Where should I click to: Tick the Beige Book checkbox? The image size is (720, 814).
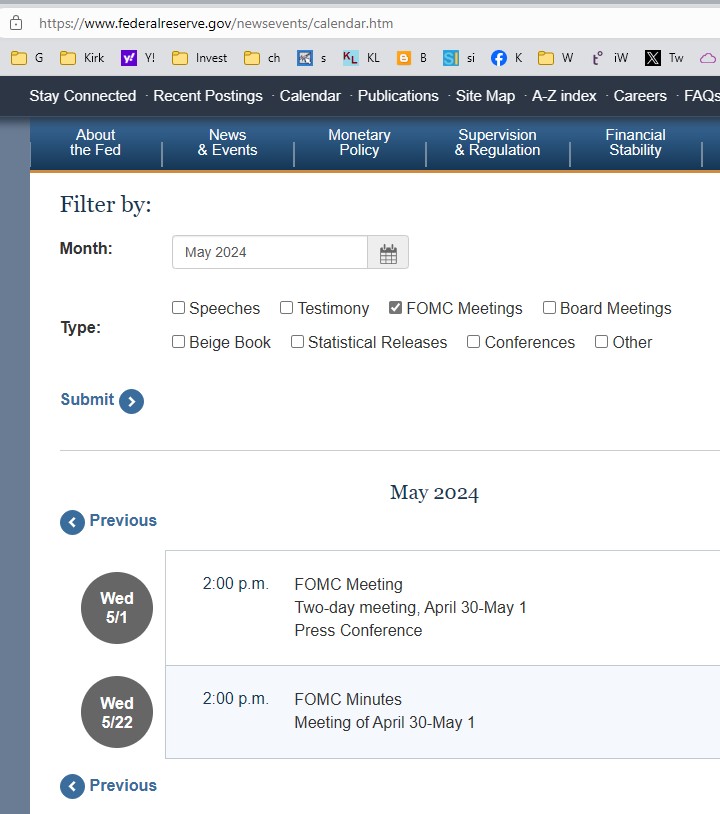179,342
